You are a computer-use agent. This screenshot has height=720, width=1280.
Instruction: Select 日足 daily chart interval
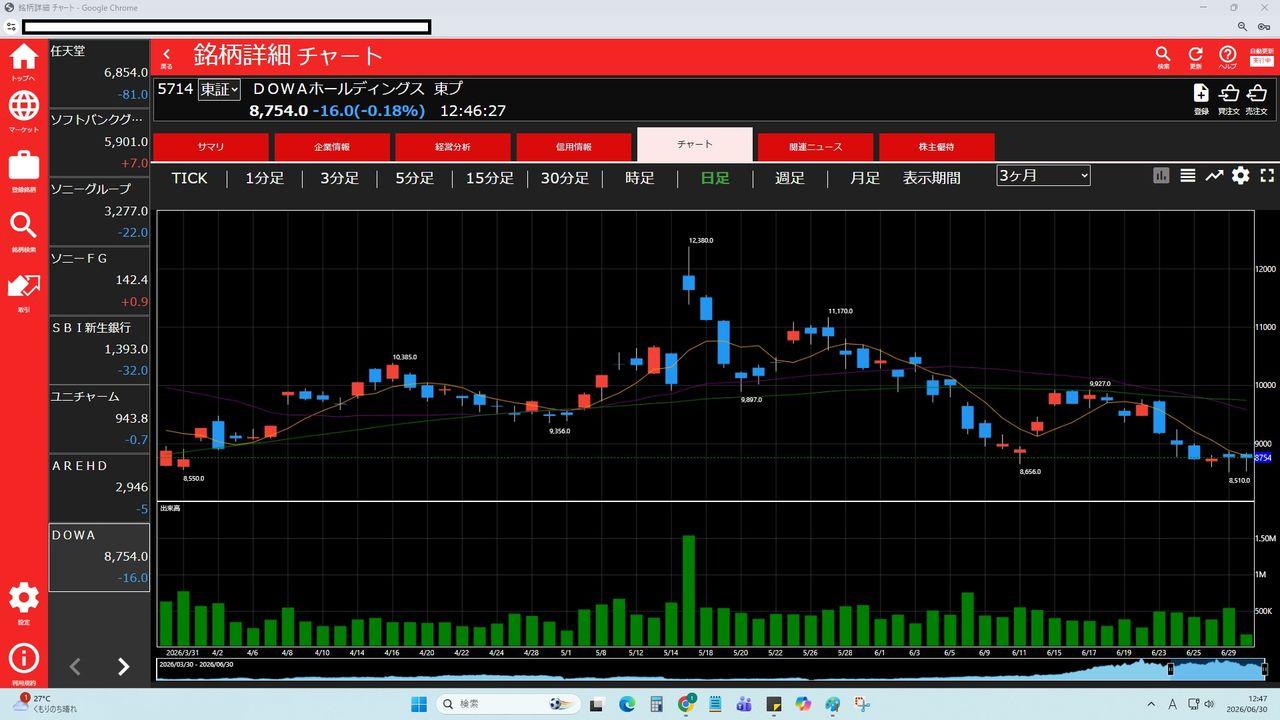tap(715, 178)
